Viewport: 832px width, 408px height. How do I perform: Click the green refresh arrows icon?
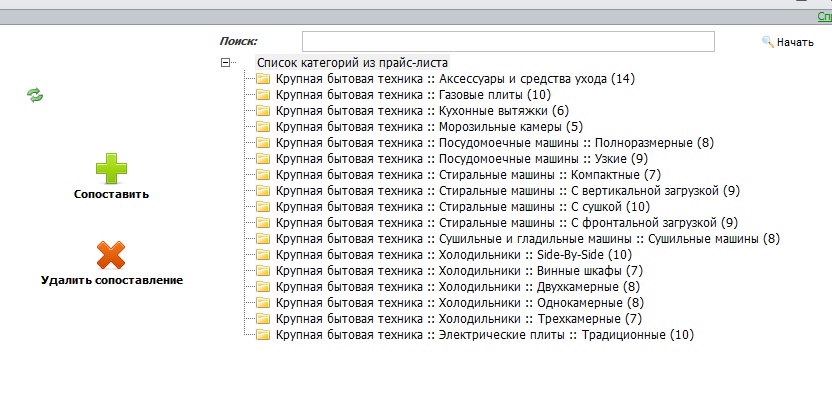(35, 96)
